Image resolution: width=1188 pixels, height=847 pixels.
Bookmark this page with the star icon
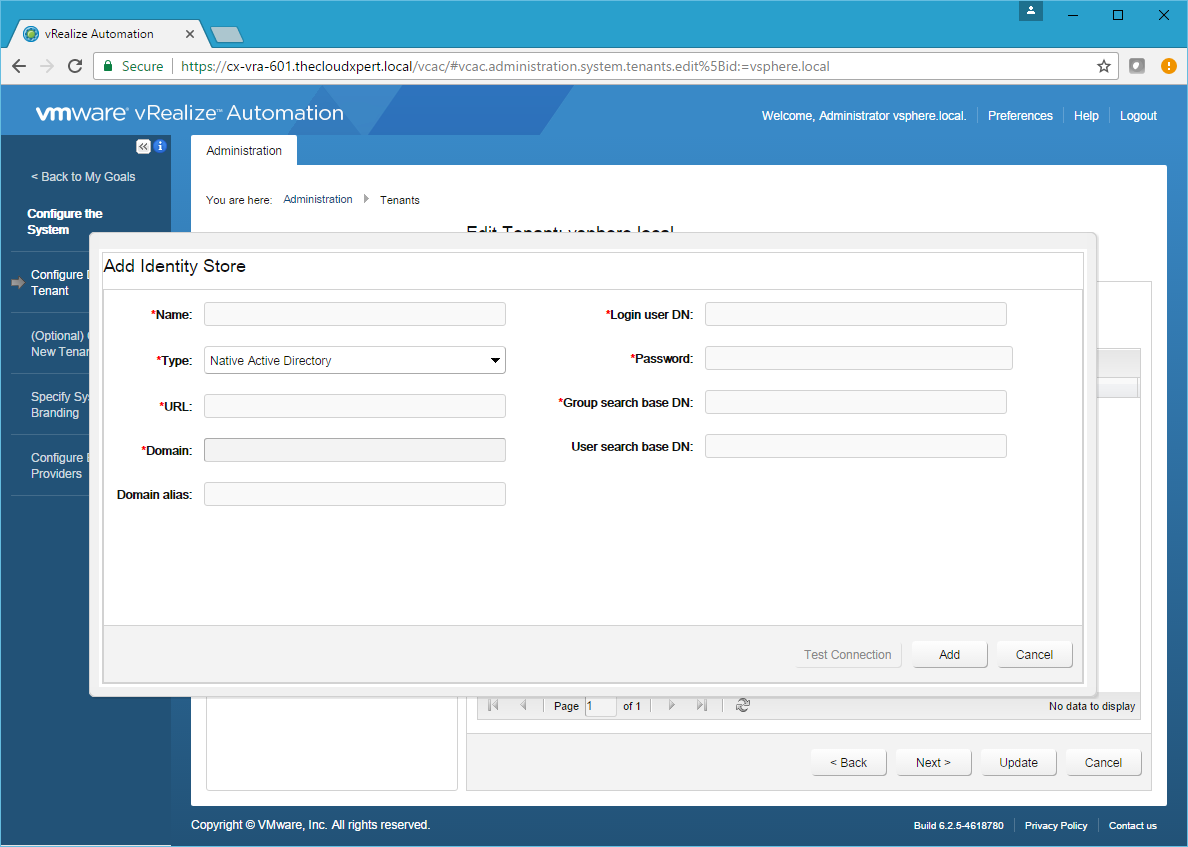pyautogui.click(x=1104, y=66)
